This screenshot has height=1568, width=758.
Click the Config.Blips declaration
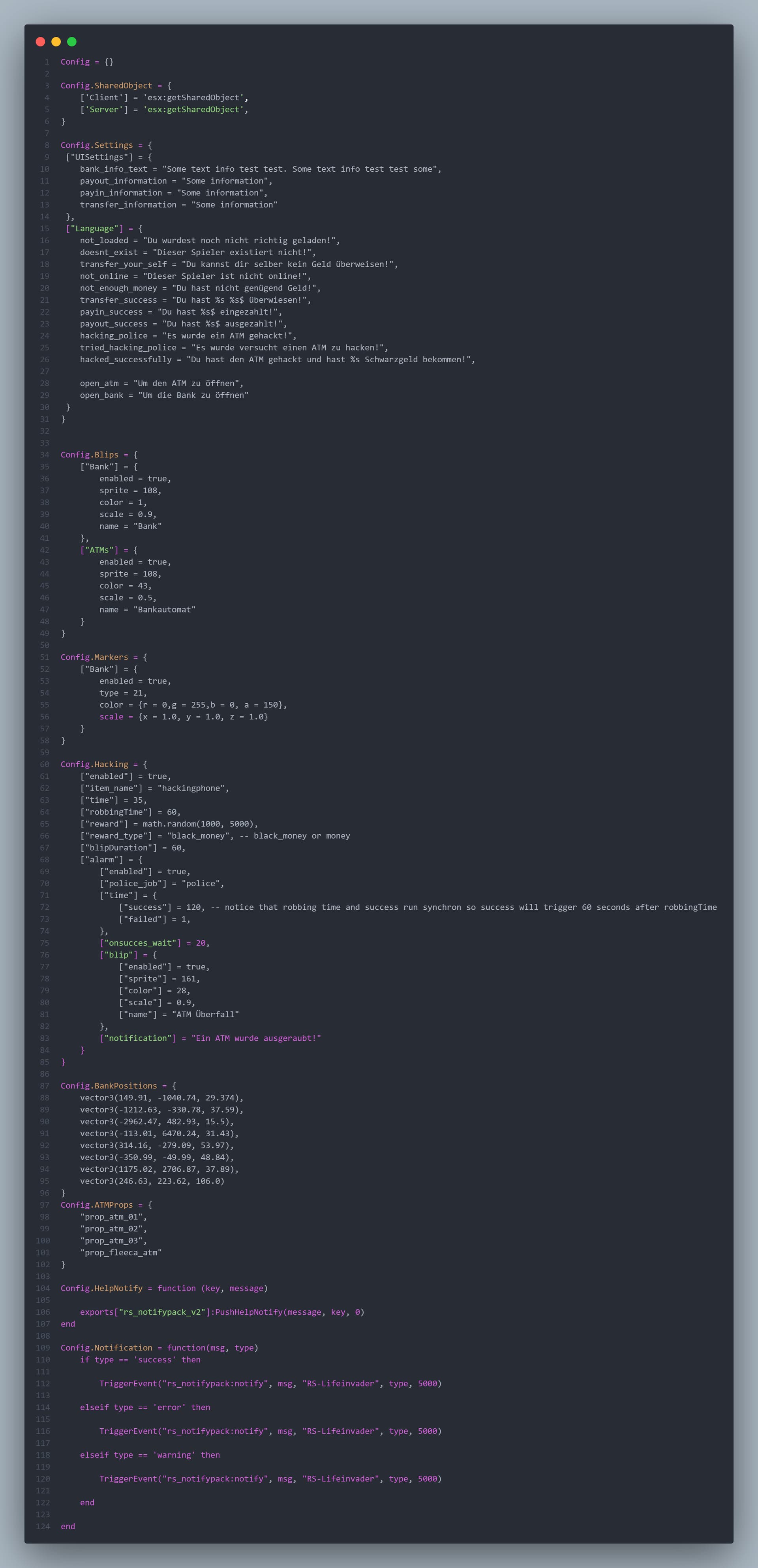(x=90, y=455)
